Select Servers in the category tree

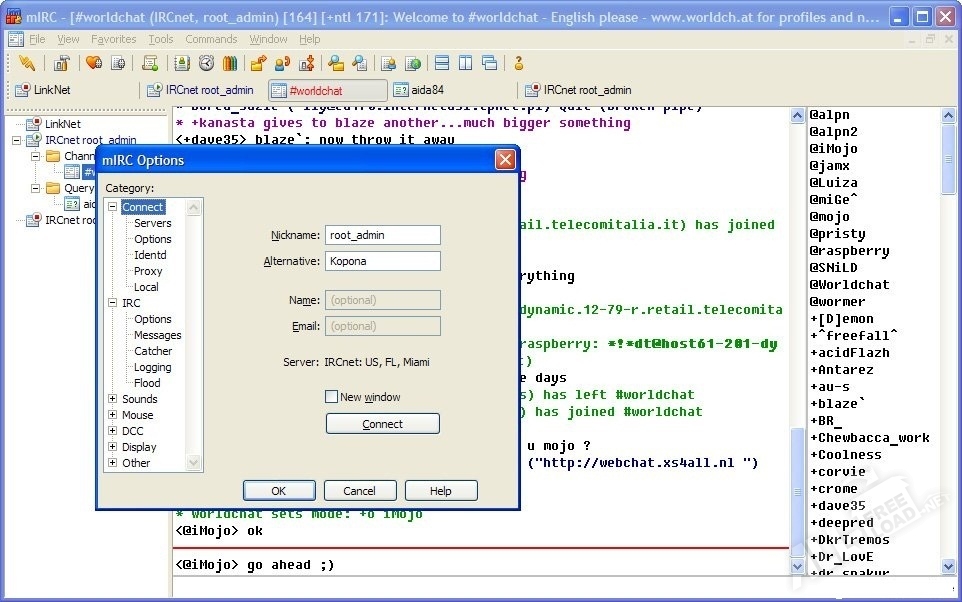click(153, 223)
